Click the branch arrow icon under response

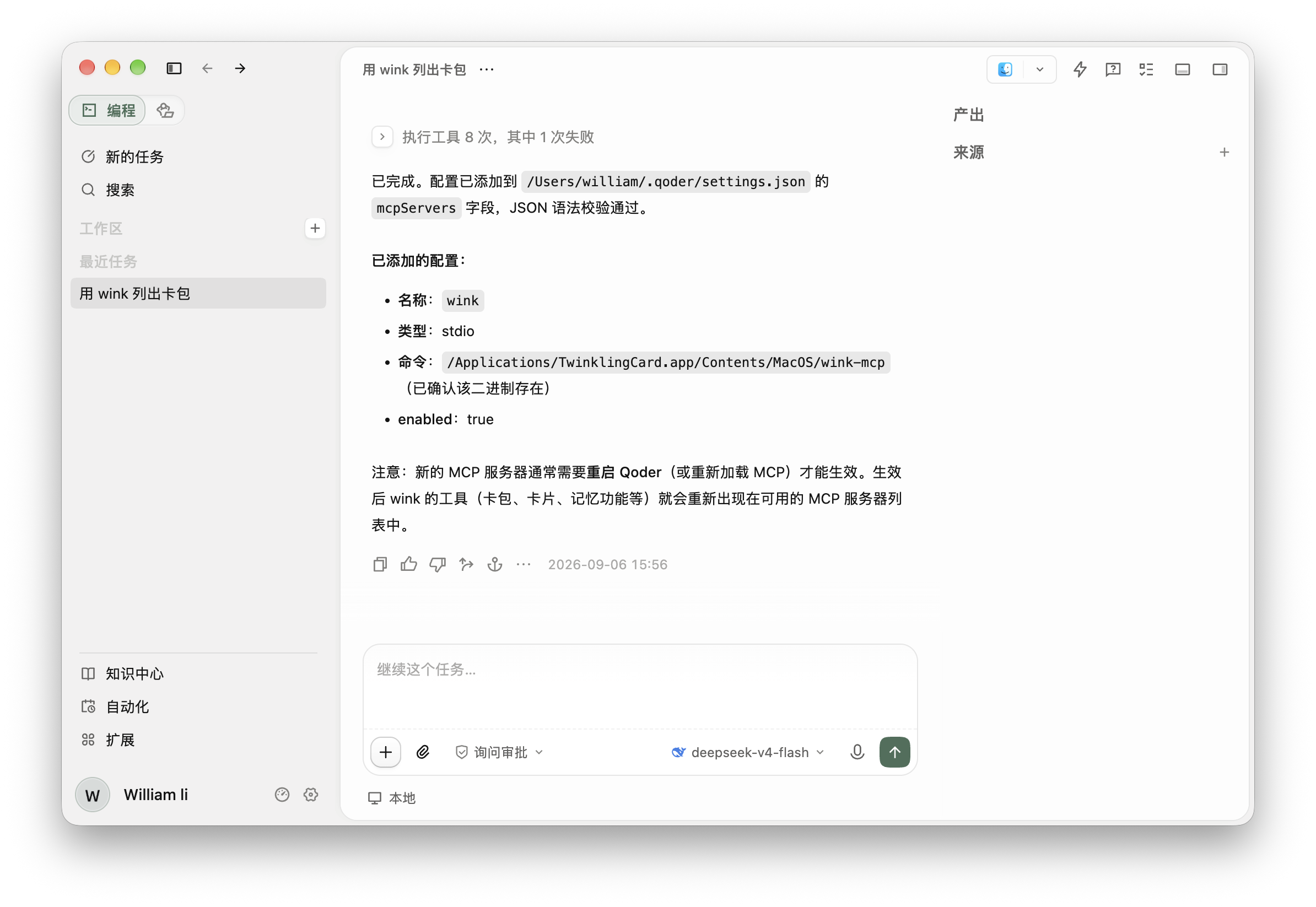pyautogui.click(x=467, y=565)
